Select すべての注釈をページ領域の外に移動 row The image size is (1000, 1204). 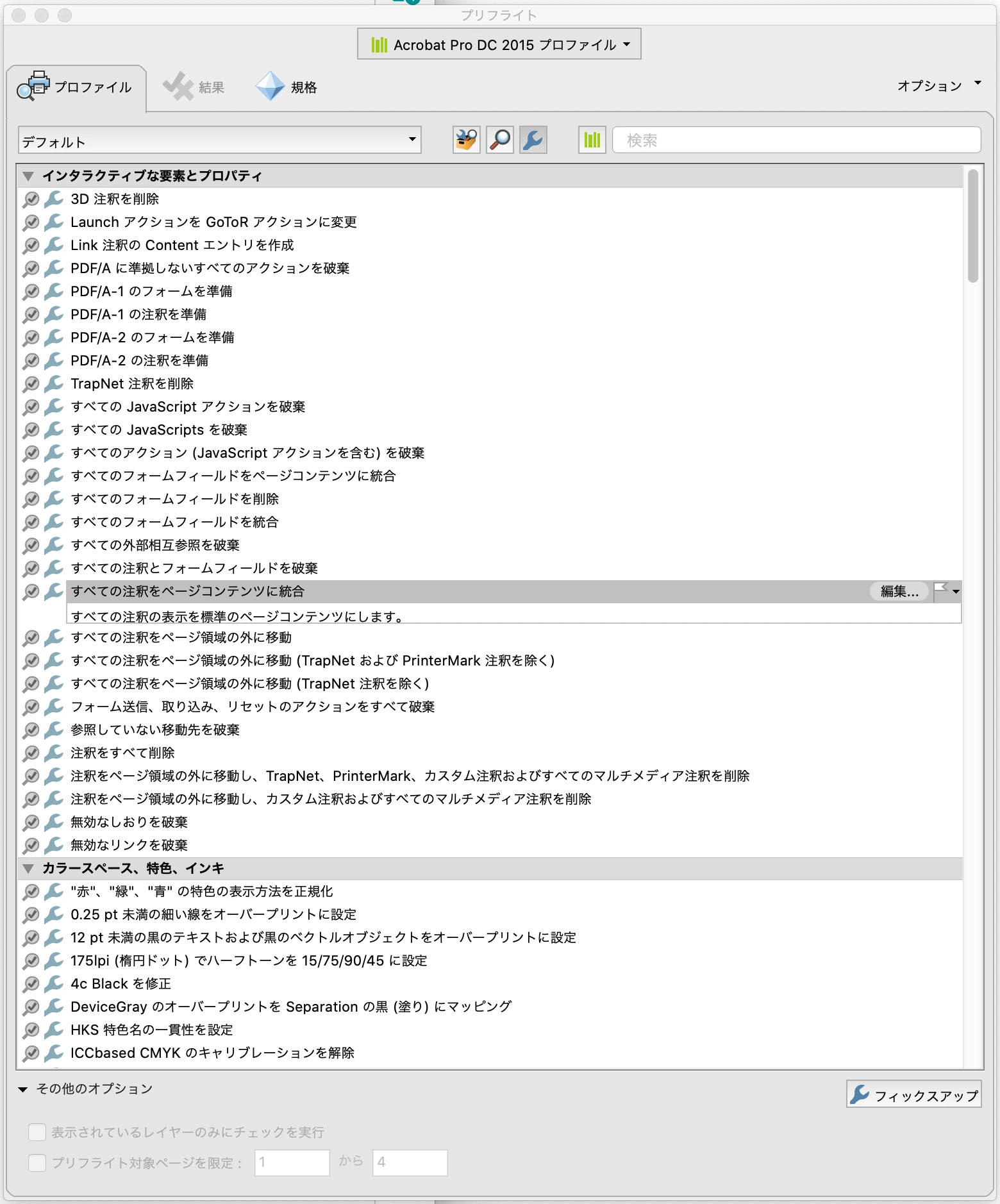492,637
